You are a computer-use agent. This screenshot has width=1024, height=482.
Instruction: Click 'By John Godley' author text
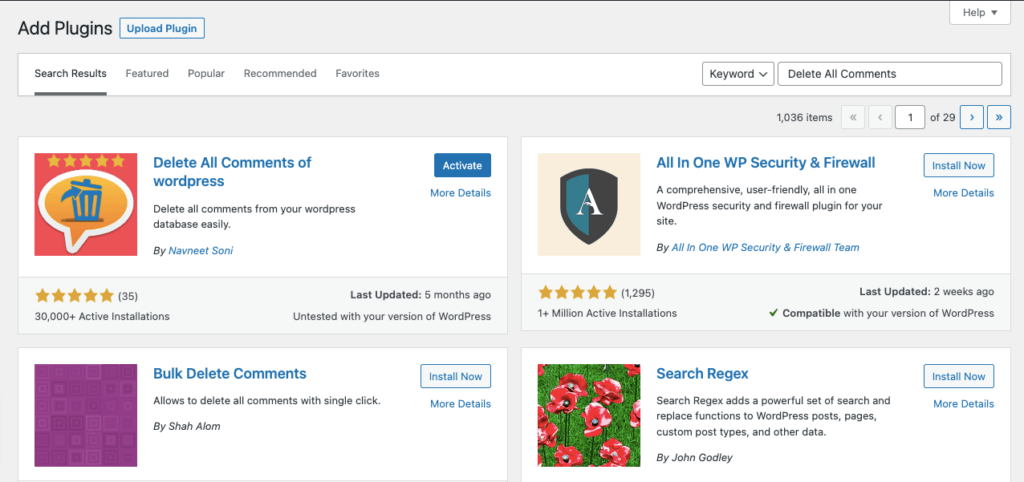tap(694, 458)
